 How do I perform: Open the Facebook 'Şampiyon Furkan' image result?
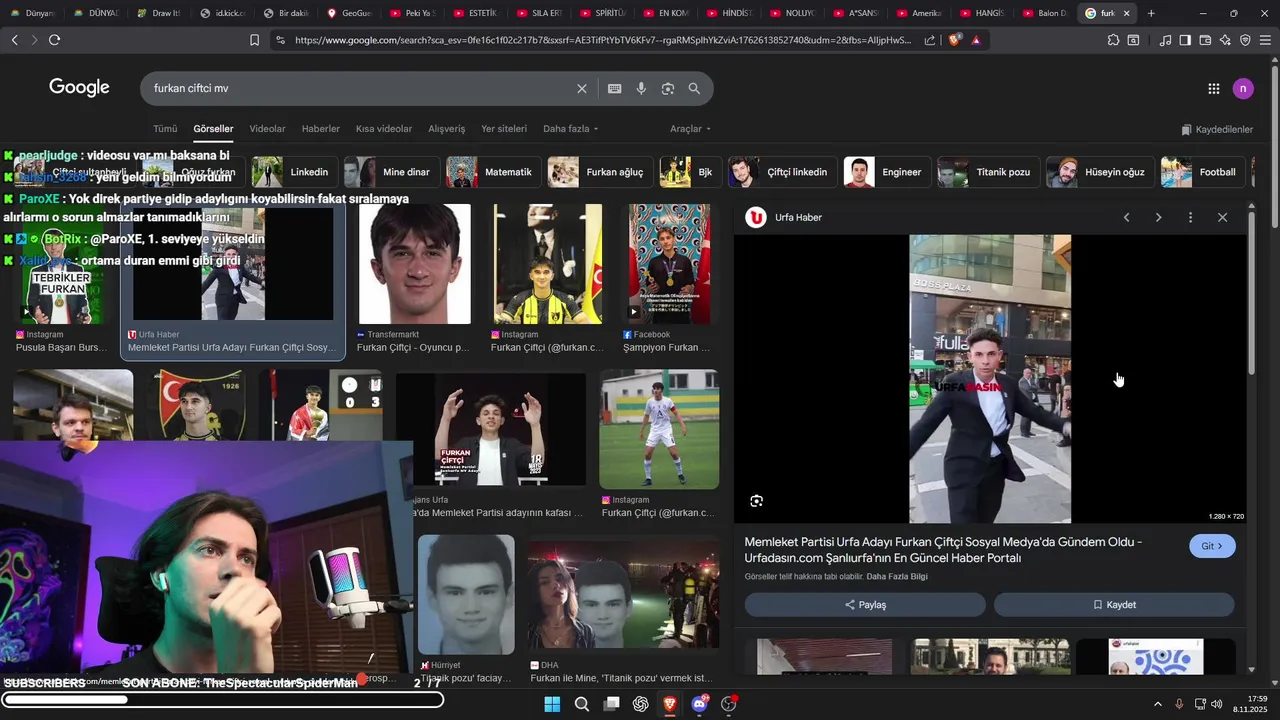point(669,265)
